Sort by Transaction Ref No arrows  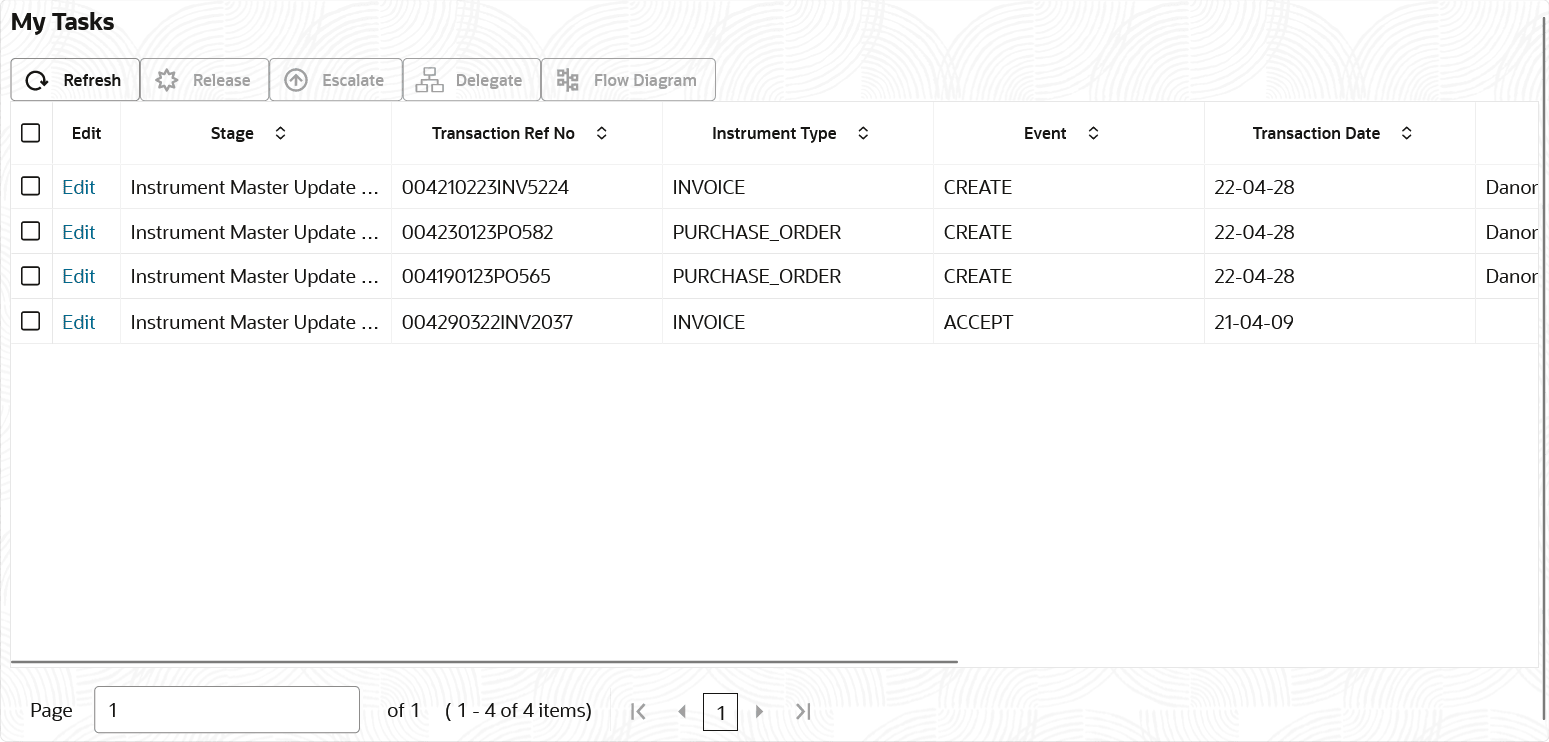click(601, 133)
